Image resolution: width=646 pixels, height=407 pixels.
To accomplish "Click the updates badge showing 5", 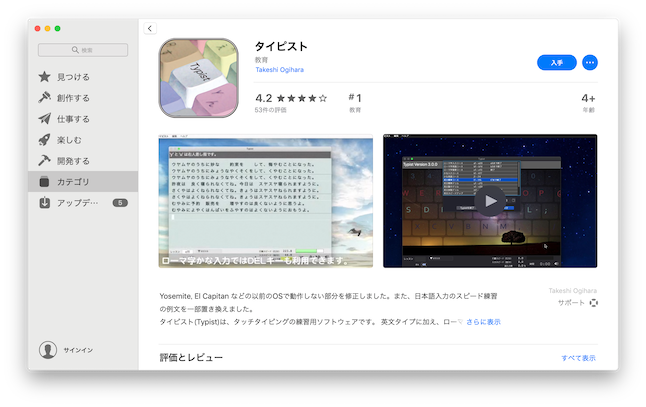I will point(120,203).
